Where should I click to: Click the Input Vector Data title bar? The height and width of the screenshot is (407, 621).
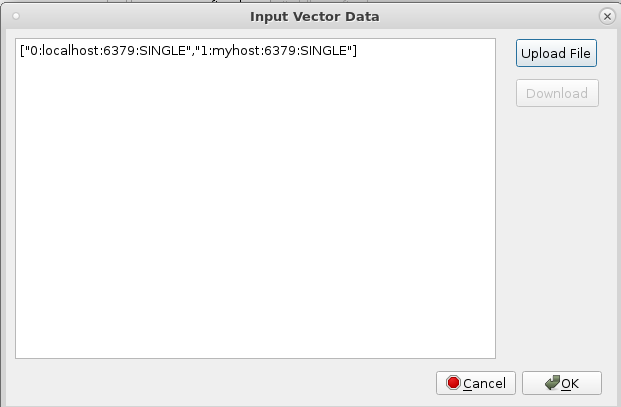pyautogui.click(x=314, y=16)
